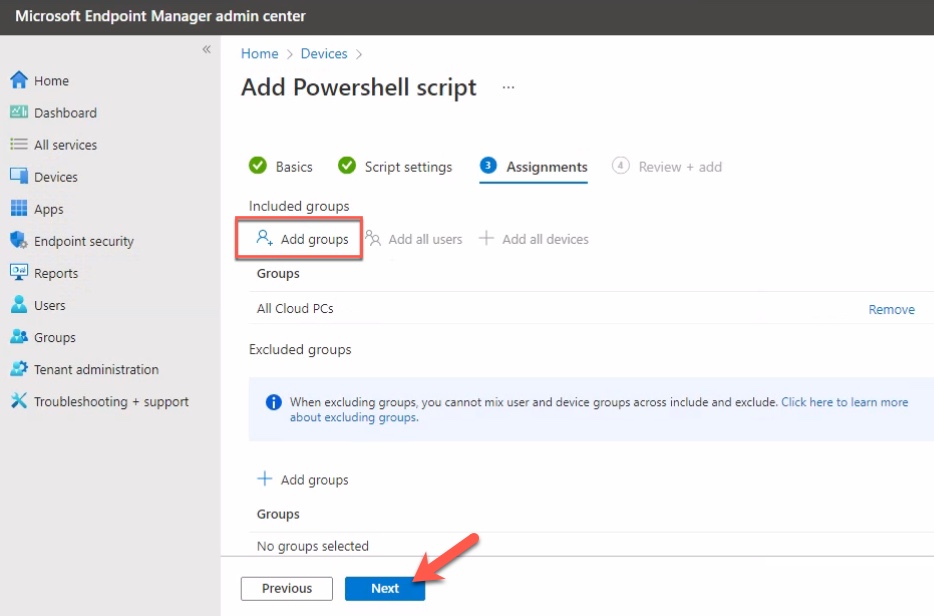Click the Microsoft Endpoint Manager admin center title
934x616 pixels.
(x=160, y=16)
